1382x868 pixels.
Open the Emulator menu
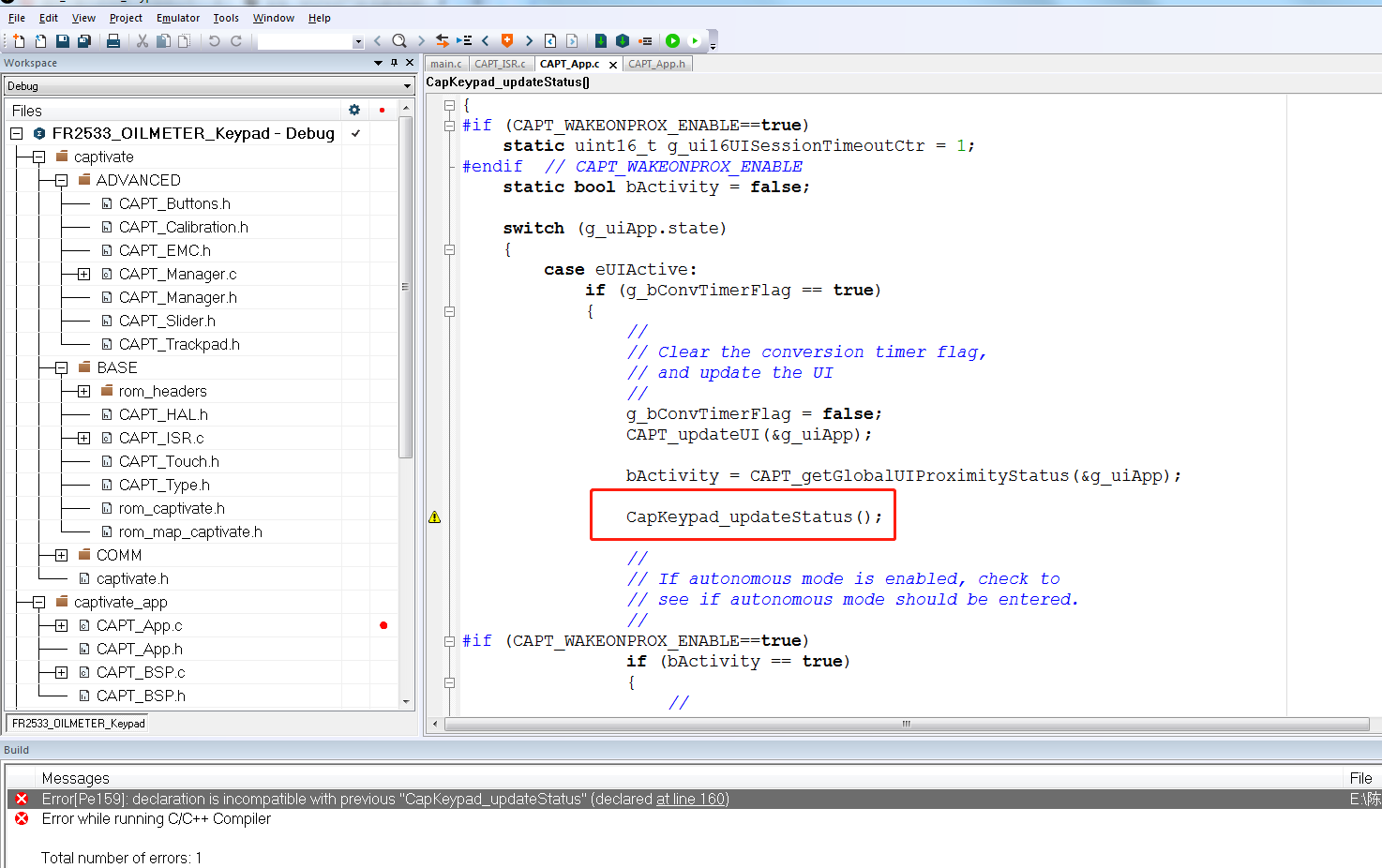click(x=178, y=18)
